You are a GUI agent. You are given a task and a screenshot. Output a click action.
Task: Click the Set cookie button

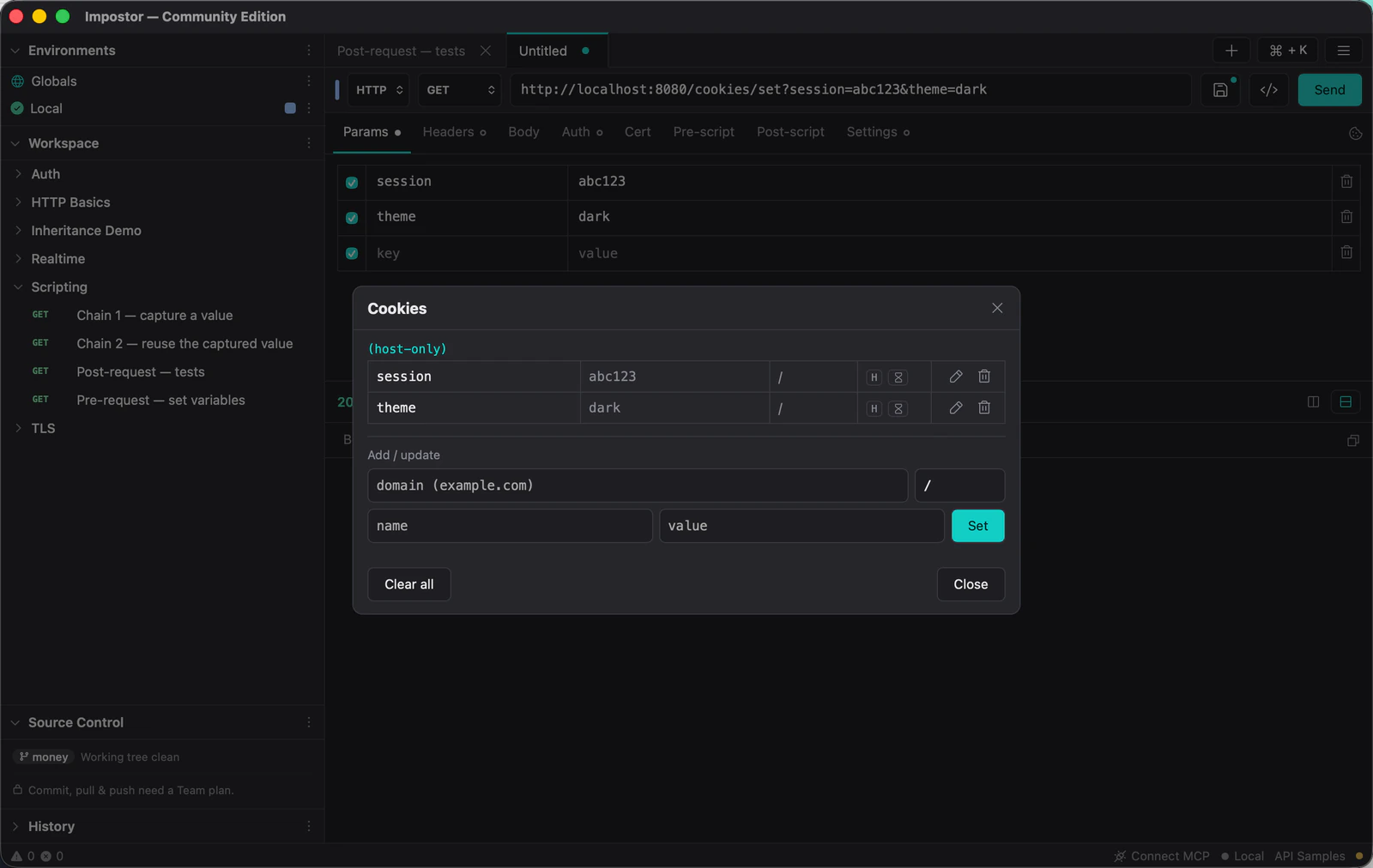tap(978, 527)
